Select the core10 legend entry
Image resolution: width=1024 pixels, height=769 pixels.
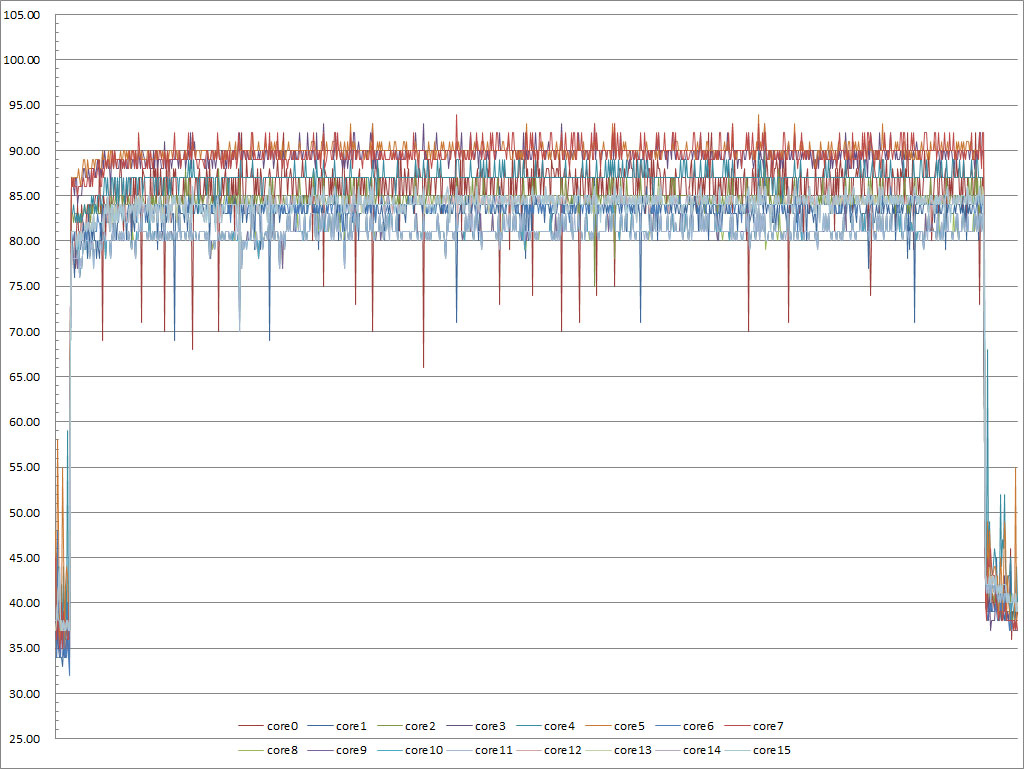(410, 750)
